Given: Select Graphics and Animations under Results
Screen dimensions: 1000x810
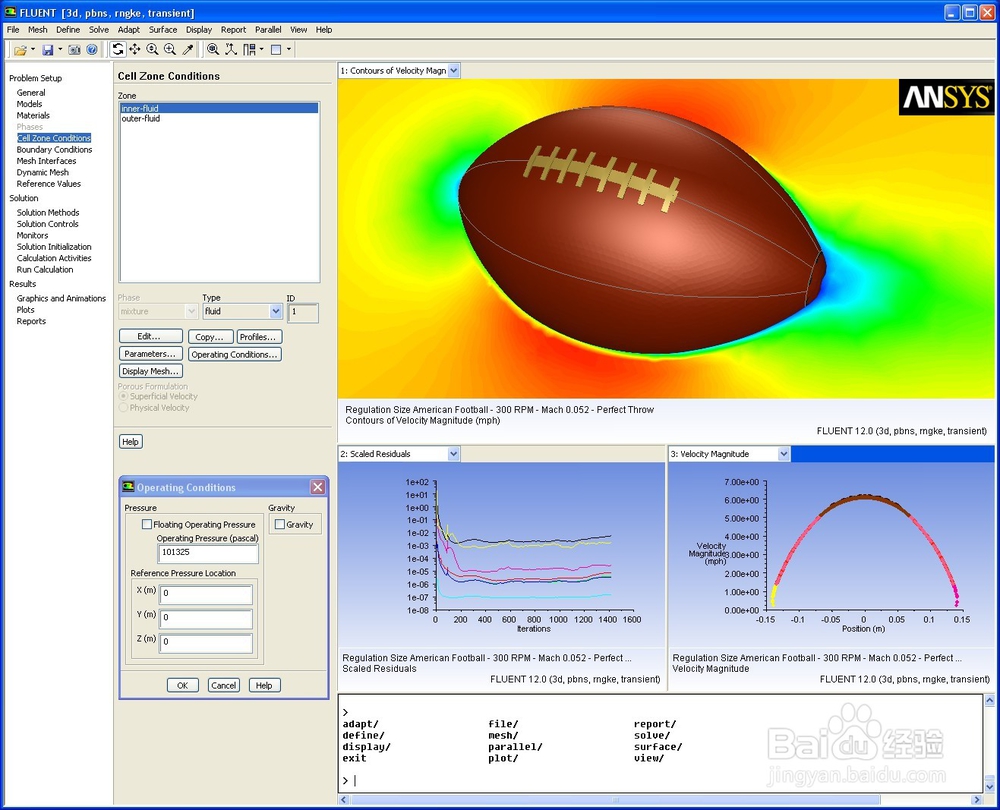Looking at the screenshot, I should pyautogui.click(x=61, y=298).
